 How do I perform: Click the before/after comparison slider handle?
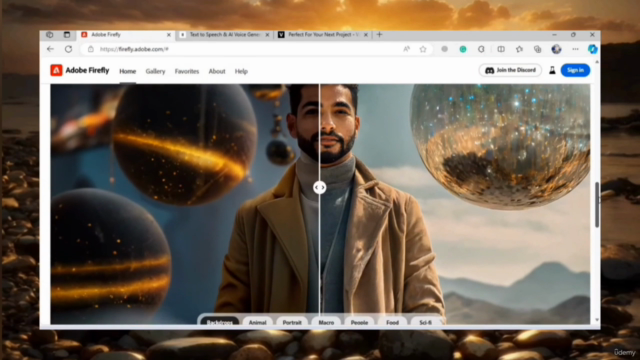pos(320,187)
